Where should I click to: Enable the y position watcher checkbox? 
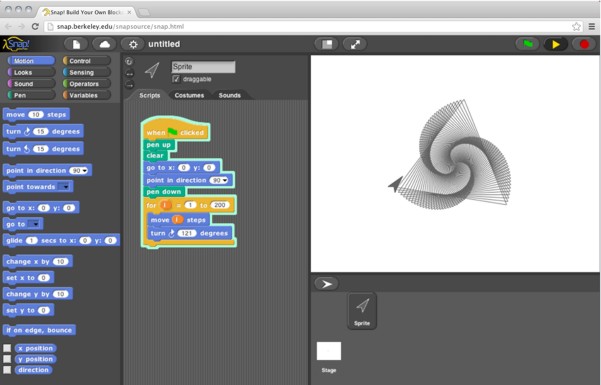(x=7, y=359)
